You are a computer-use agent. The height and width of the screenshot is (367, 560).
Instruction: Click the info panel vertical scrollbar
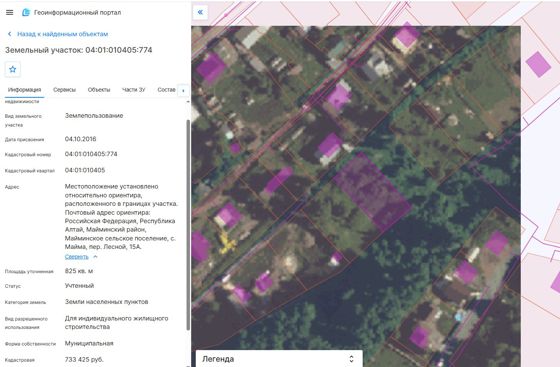(x=188, y=225)
